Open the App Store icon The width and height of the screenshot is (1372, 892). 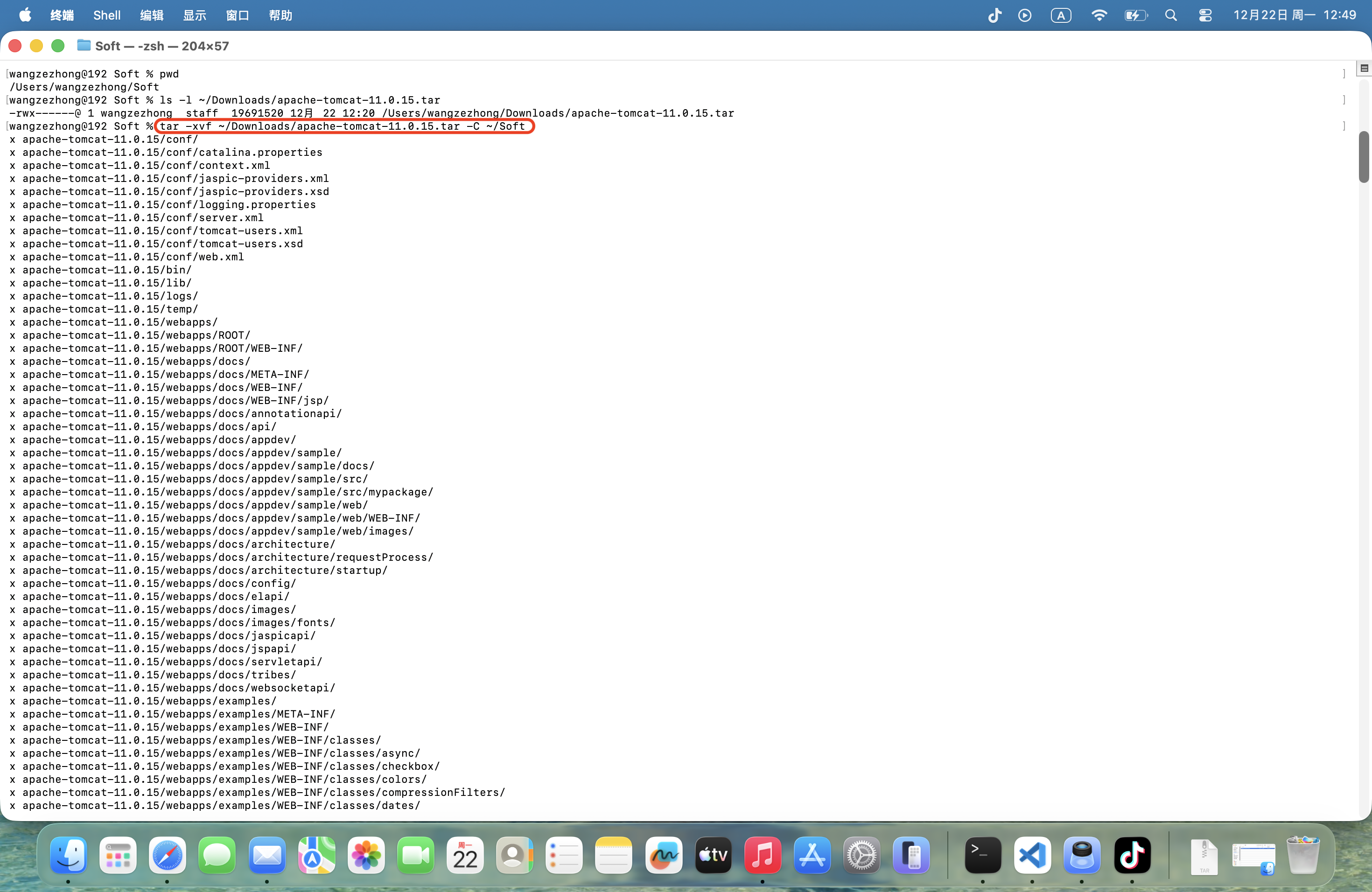point(812,855)
